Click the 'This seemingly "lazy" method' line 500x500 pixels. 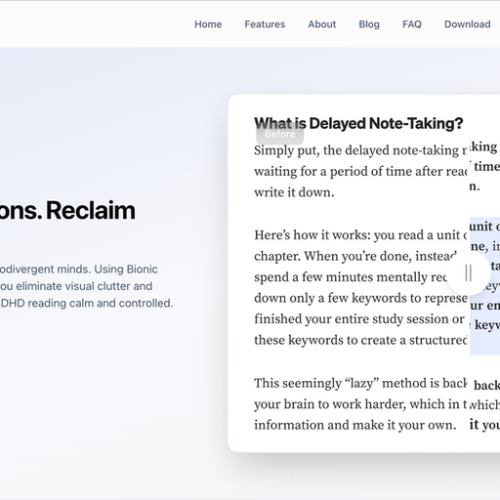(361, 383)
